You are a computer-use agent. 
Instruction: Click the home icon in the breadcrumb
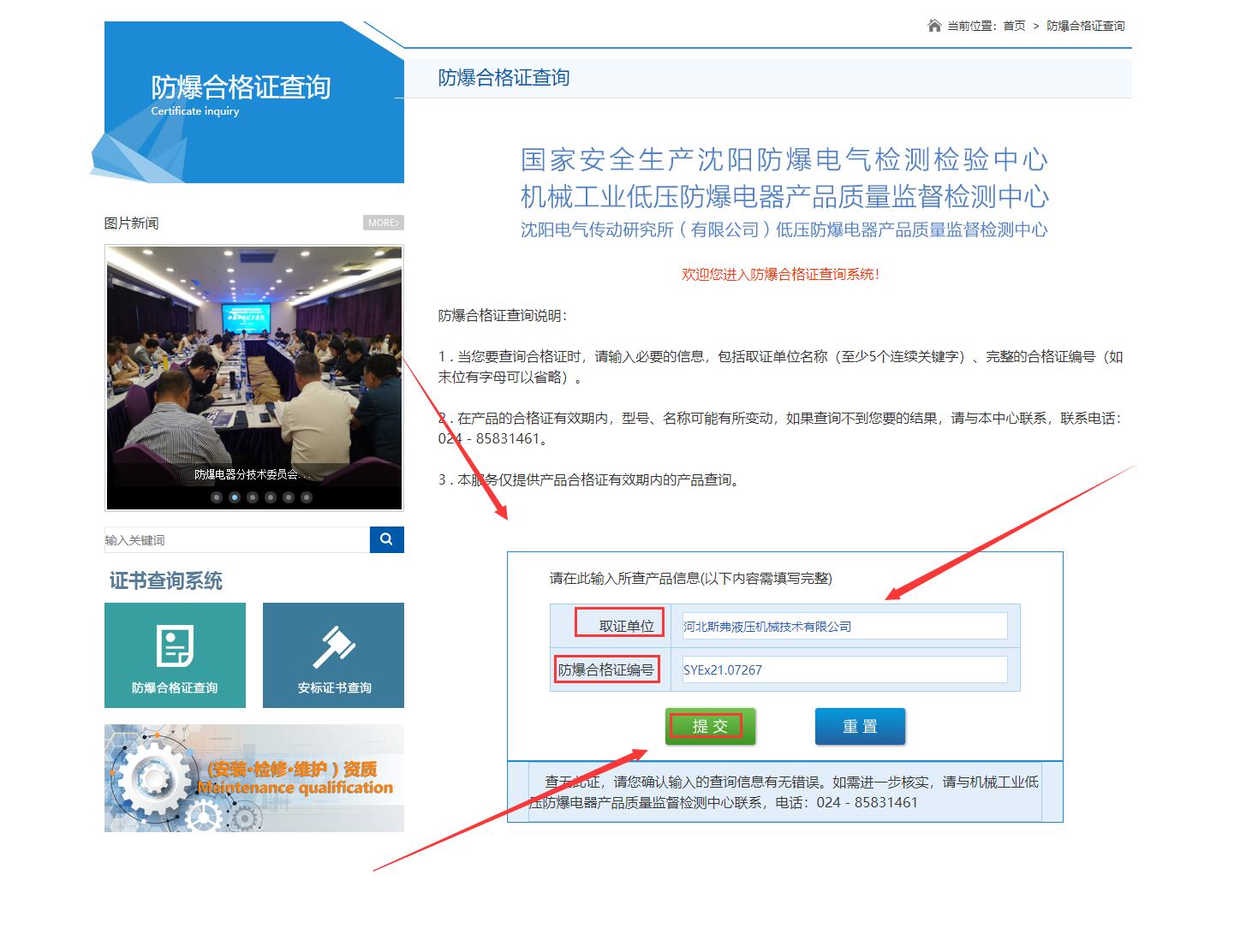point(934,26)
